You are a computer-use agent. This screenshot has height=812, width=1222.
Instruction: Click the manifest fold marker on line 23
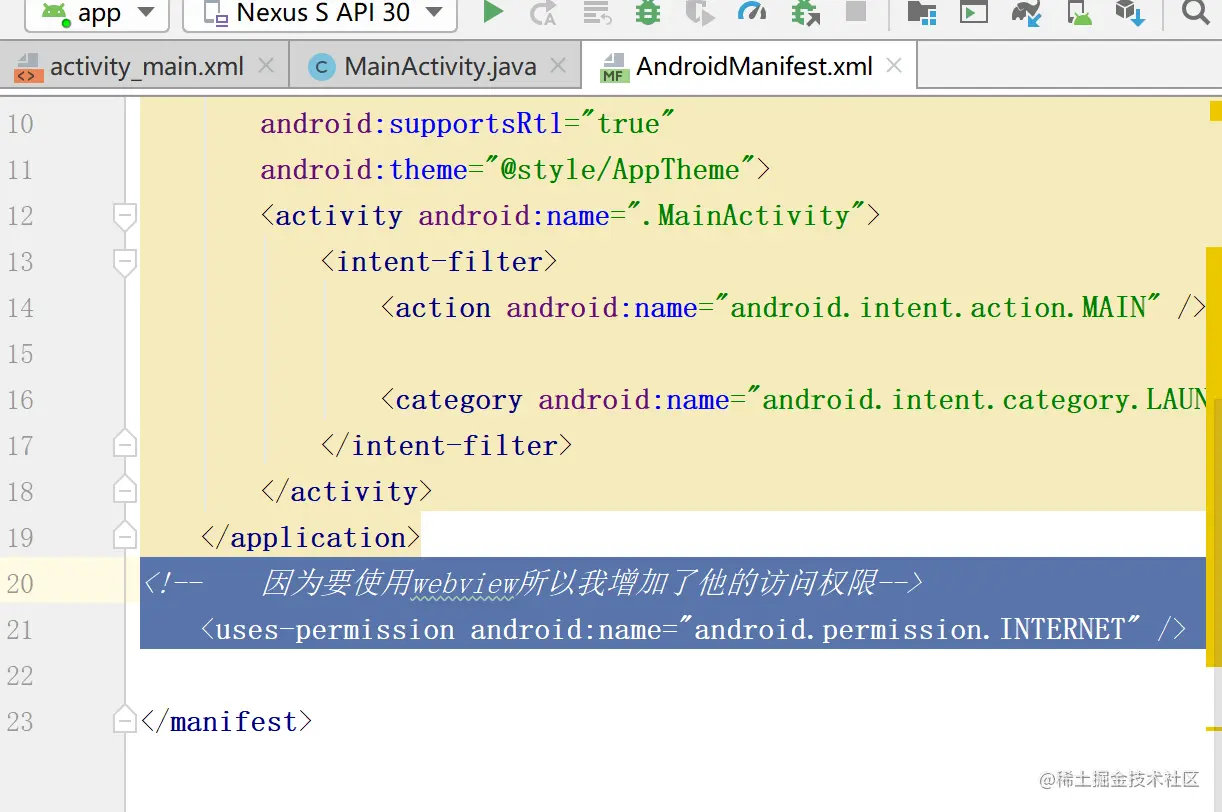pyautogui.click(x=125, y=720)
